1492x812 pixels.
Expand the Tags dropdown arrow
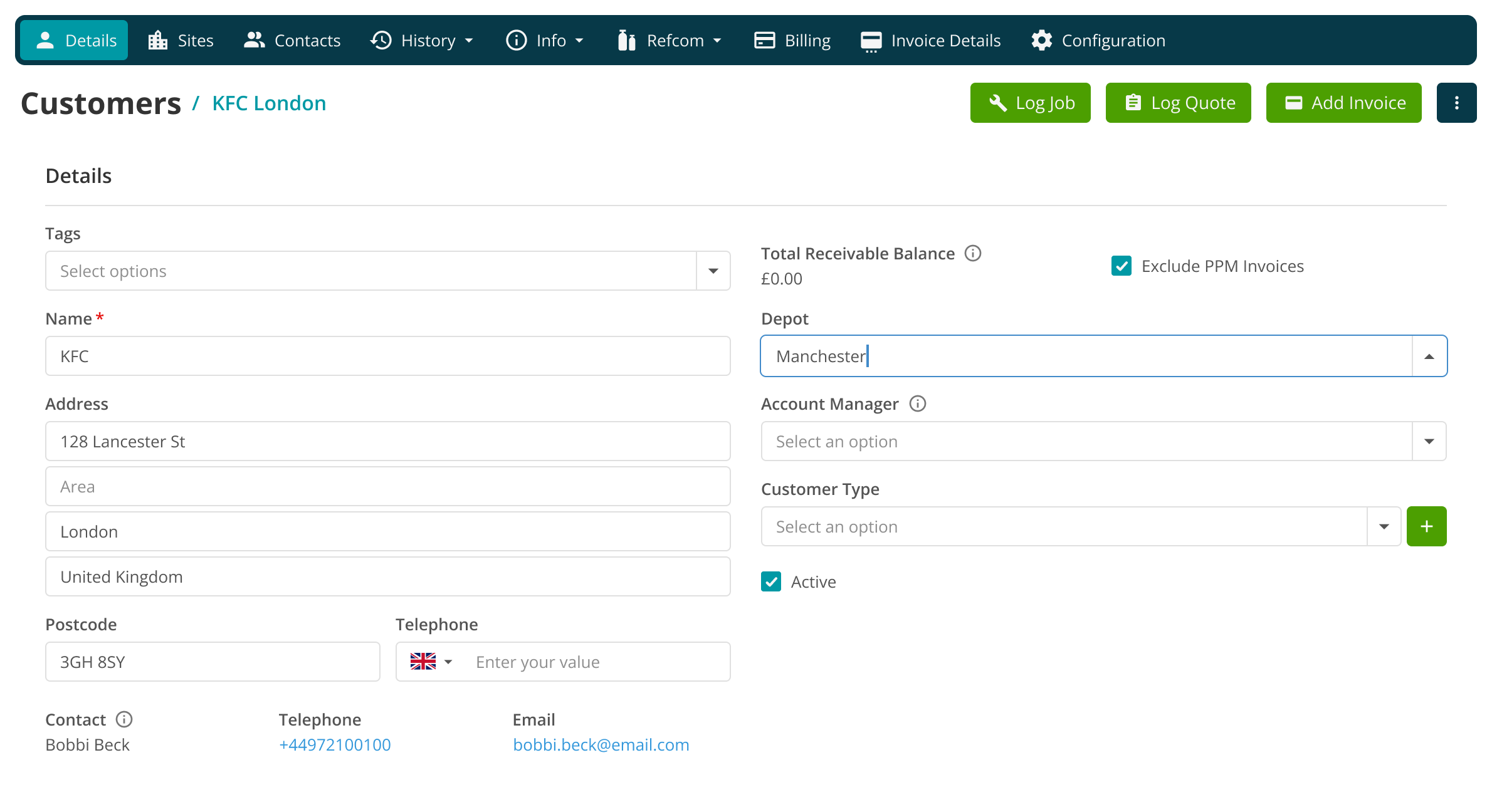pos(713,271)
